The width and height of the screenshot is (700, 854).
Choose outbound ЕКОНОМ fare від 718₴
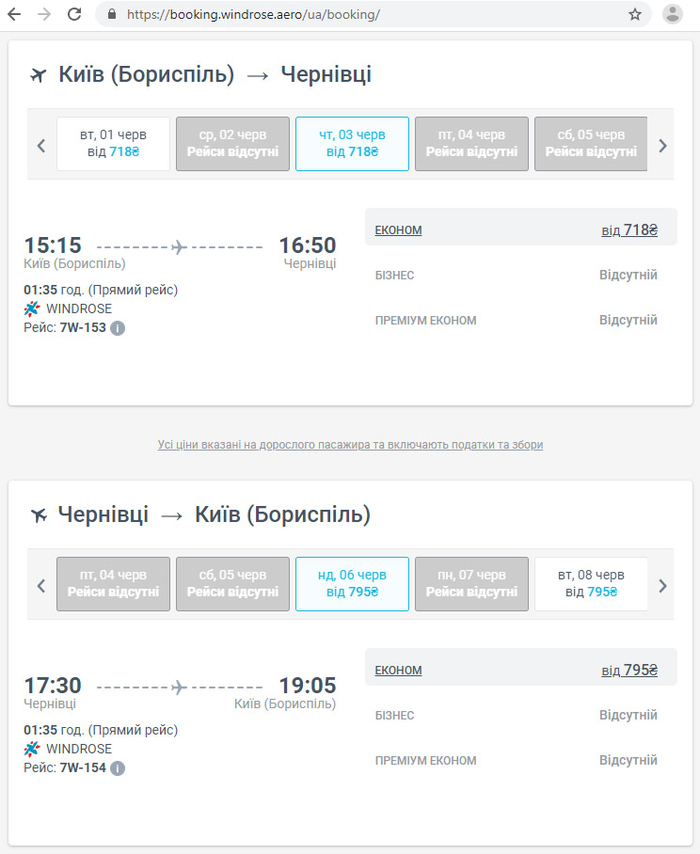629,230
